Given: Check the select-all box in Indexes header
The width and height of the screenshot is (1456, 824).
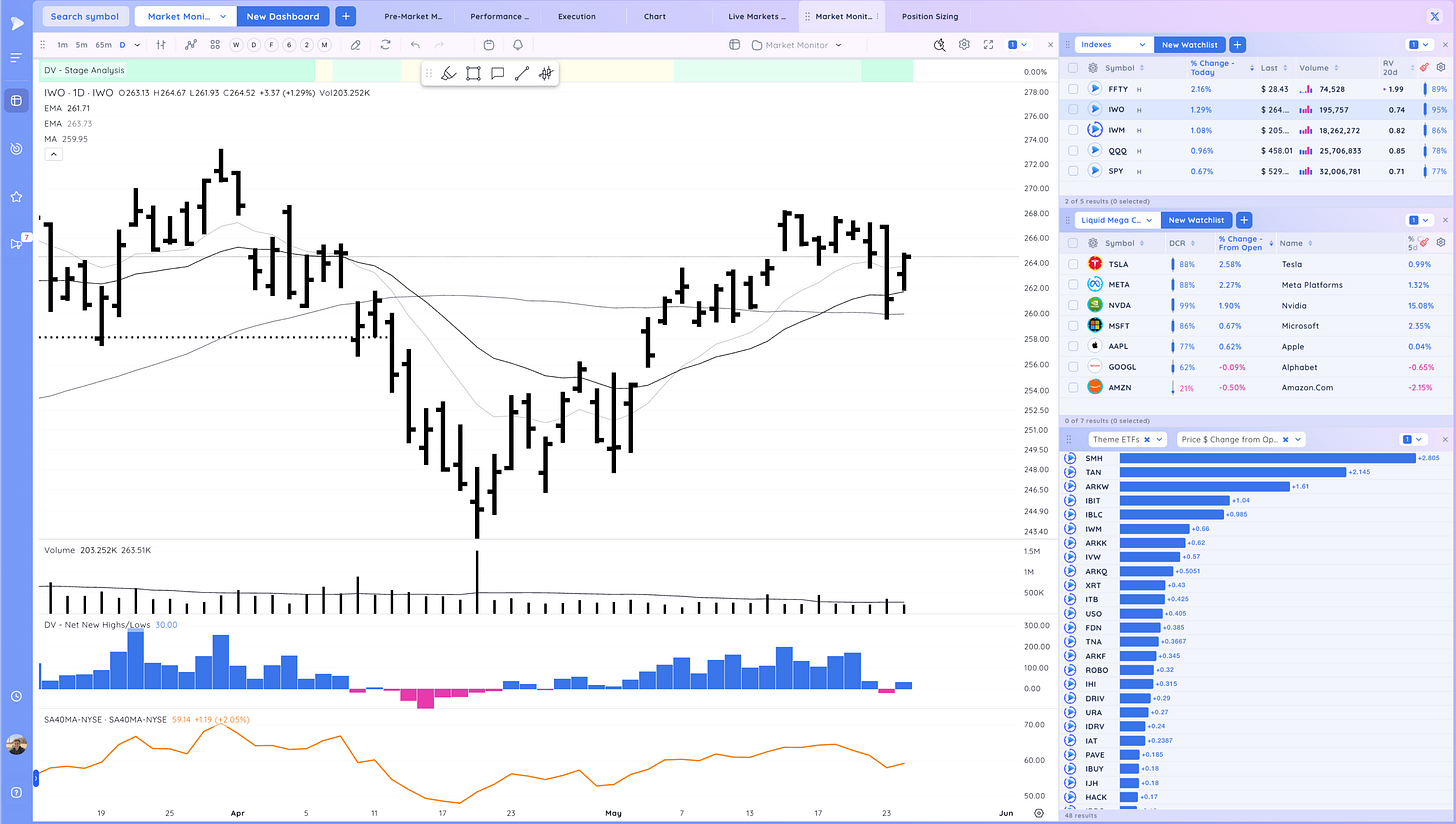Looking at the screenshot, I should coord(1073,68).
